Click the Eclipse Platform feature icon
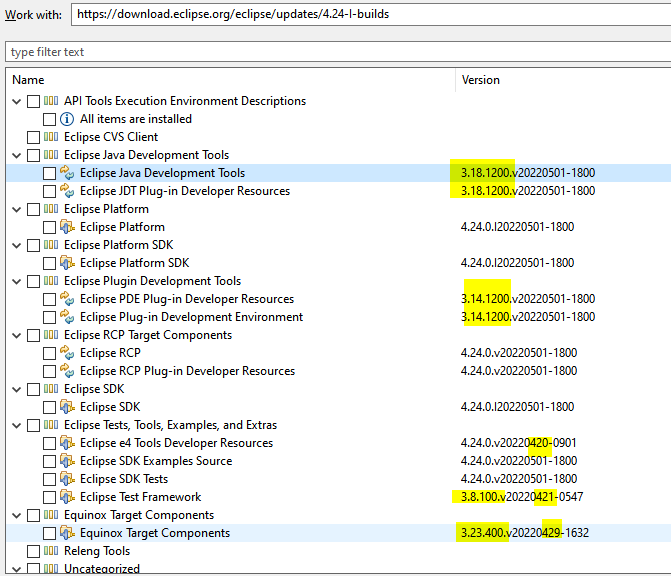This screenshot has width=671, height=576. tap(68, 227)
